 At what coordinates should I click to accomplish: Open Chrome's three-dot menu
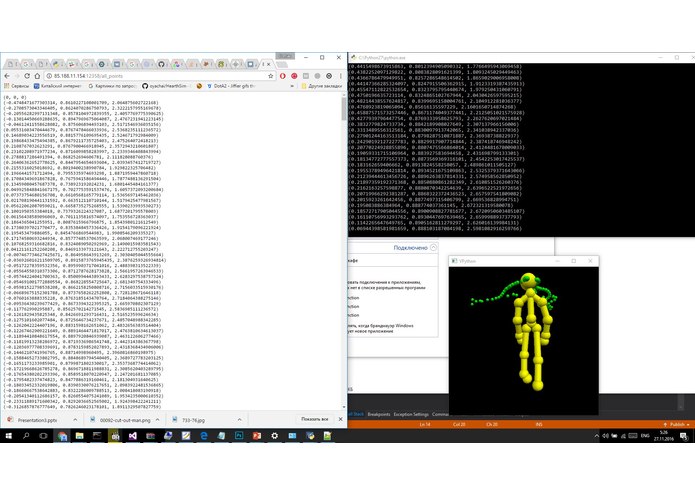340,76
